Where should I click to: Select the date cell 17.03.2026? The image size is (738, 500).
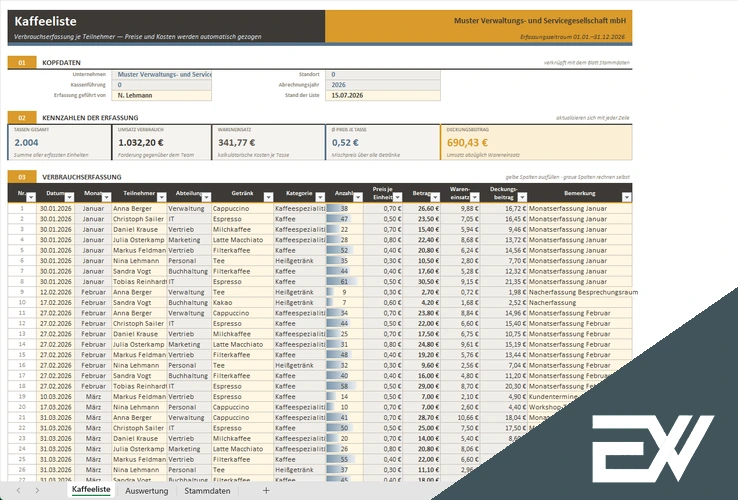(x=56, y=407)
